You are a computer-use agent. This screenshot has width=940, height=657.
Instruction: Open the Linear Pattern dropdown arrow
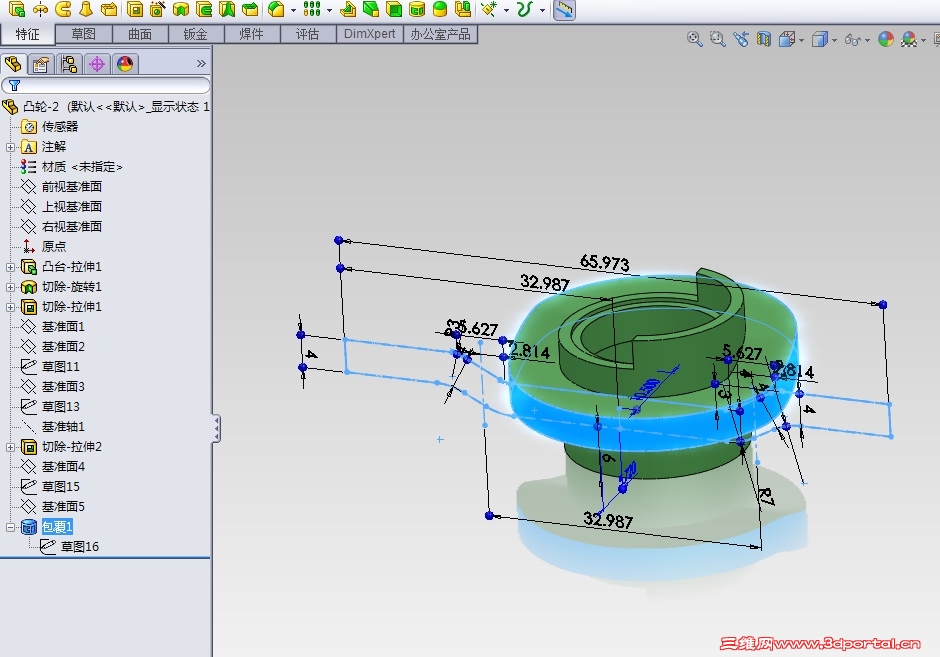pos(329,10)
